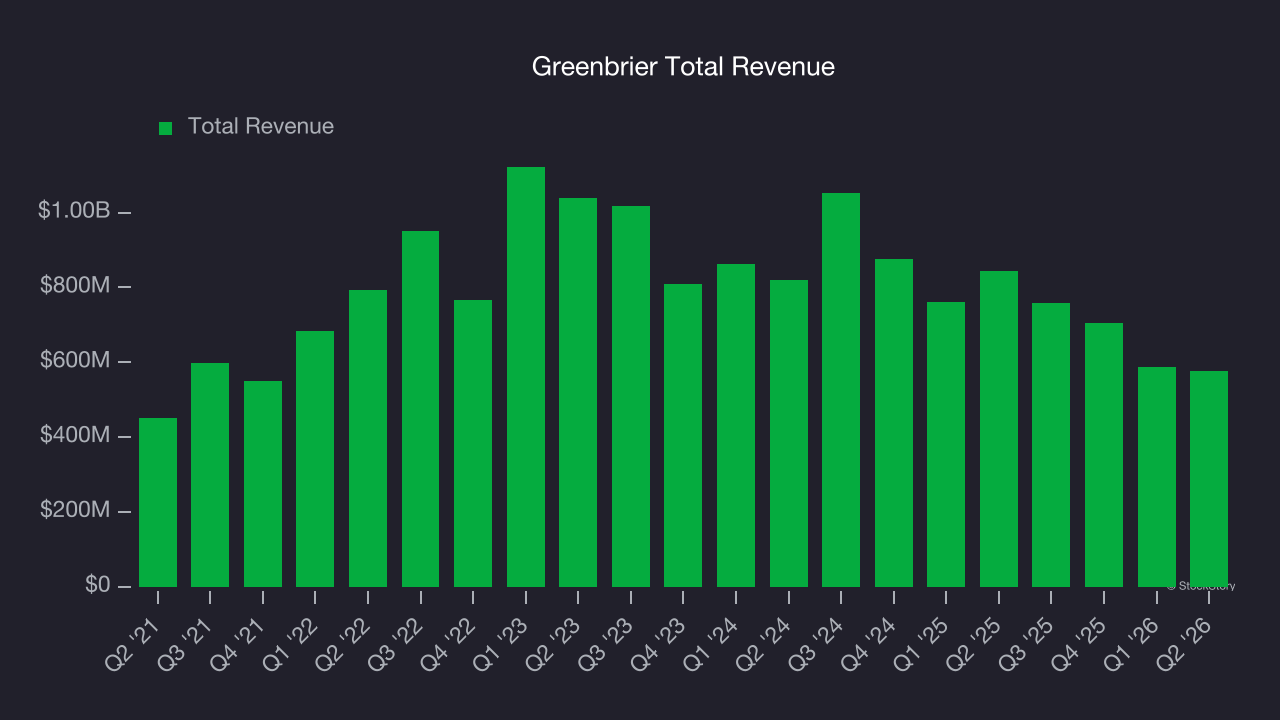1280x720 pixels.
Task: Click the $600M y-axis label
Action: pos(75,361)
